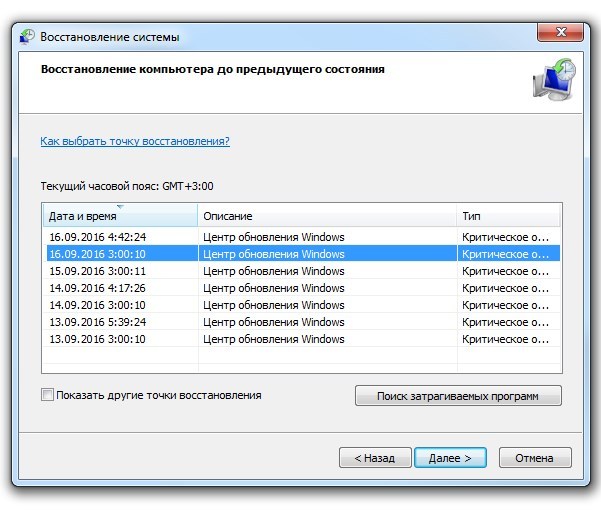Sort by 'Тип' column header
Image resolution: width=601 pixels, height=511 pixels.
507,216
